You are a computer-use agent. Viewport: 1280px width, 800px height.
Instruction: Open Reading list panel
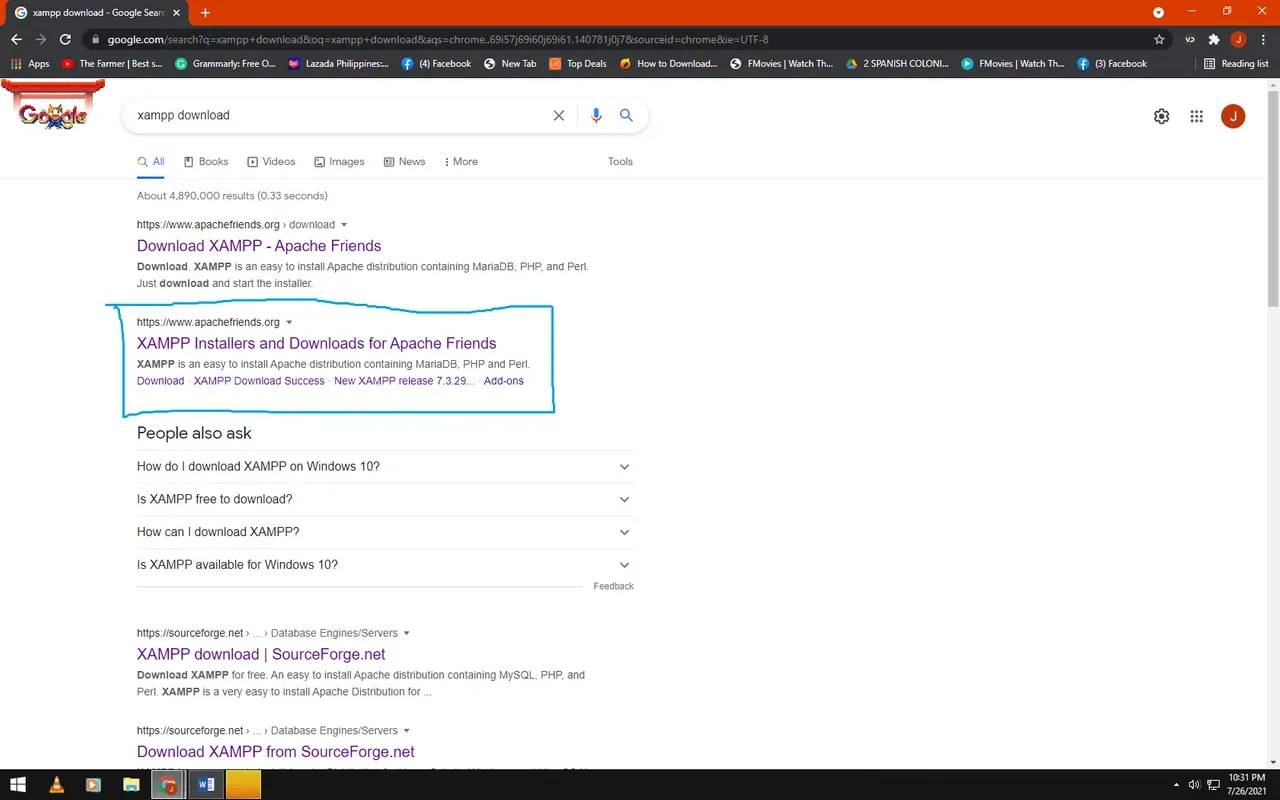tap(1236, 63)
